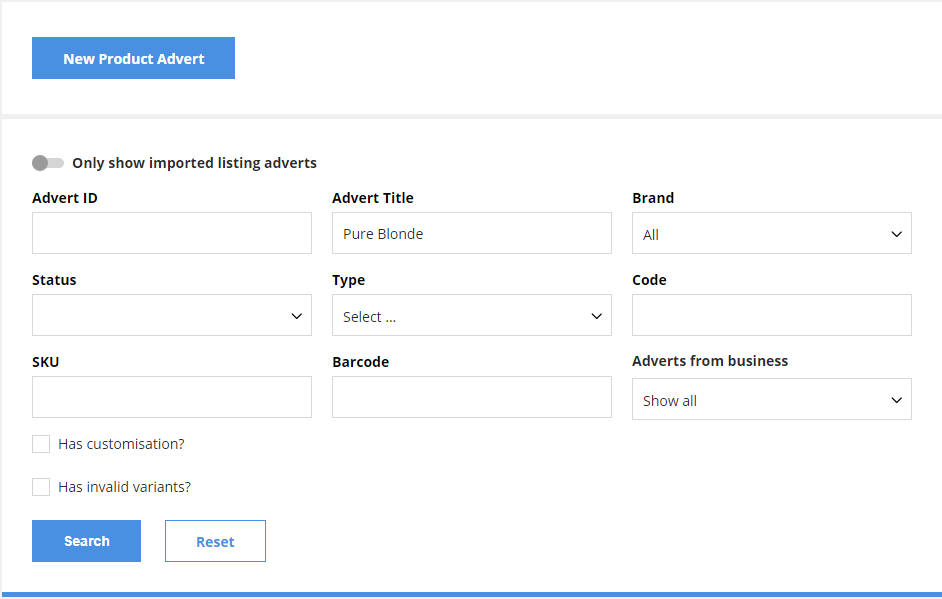942x599 pixels.
Task: Expand the Type Select dropdown
Action: (x=472, y=315)
